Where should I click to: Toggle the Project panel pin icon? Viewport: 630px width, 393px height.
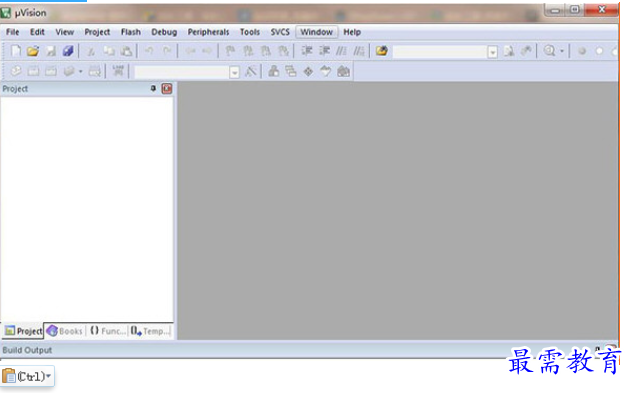pos(153,88)
